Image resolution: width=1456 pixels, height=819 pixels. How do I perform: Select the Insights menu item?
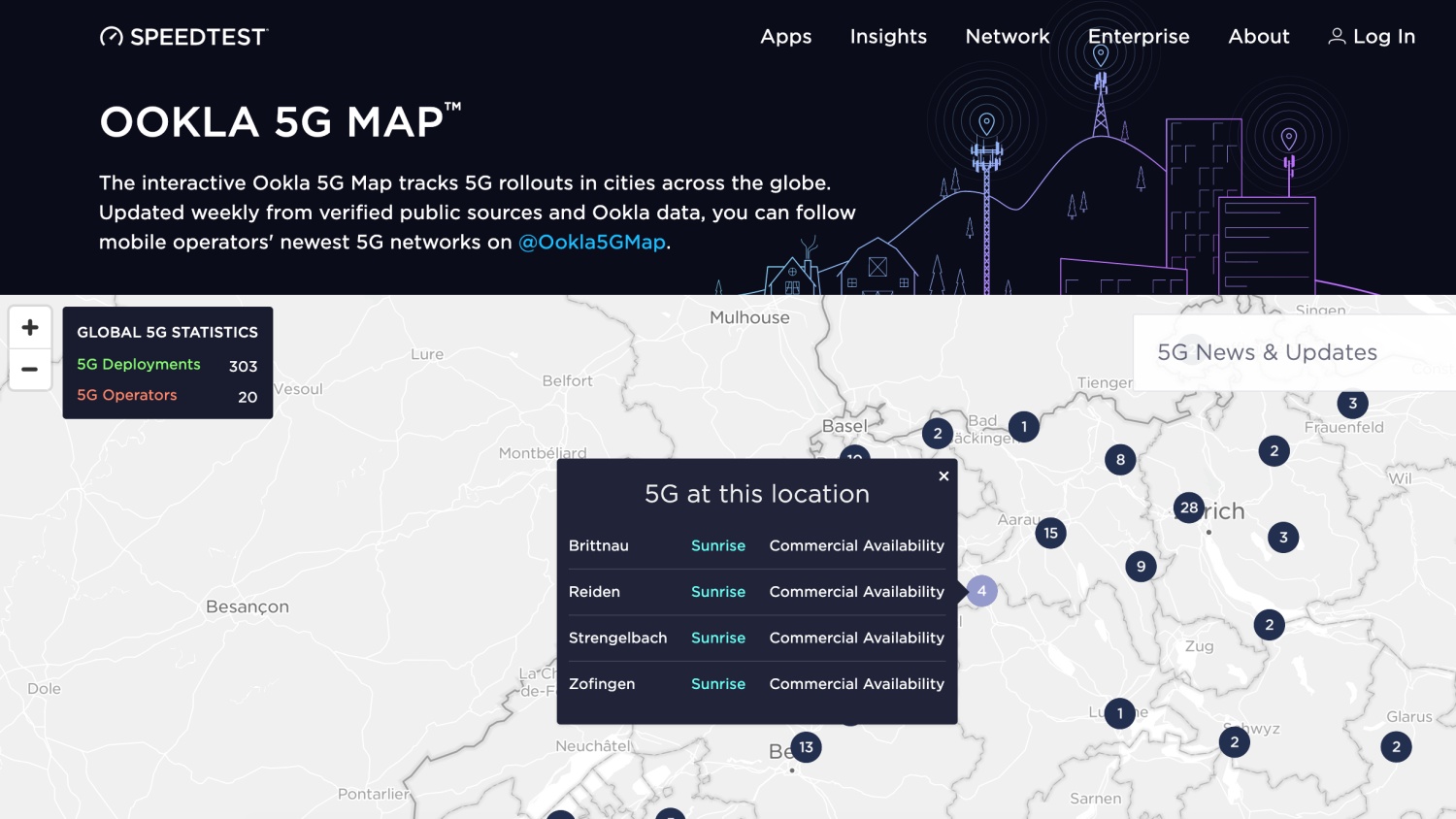(x=888, y=36)
